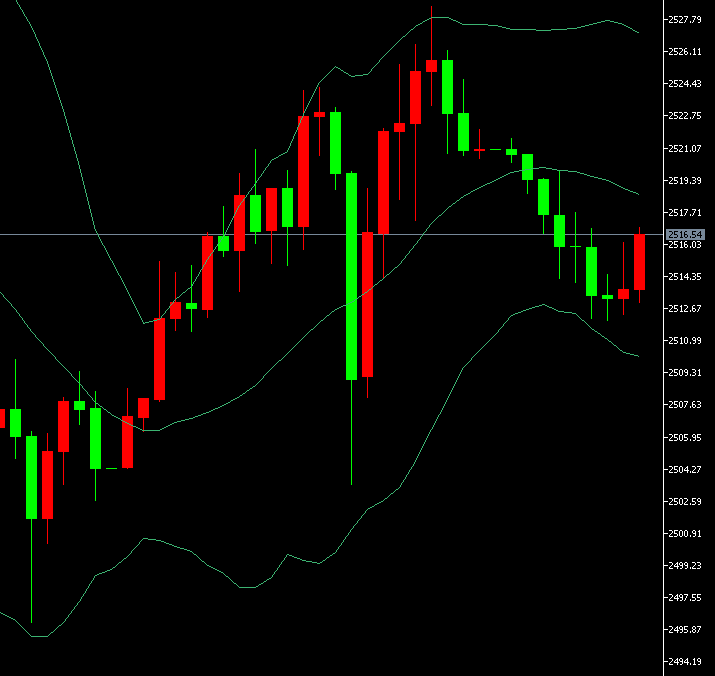Select the 2504.27 price axis value
The width and height of the screenshot is (715, 676).
685,469
